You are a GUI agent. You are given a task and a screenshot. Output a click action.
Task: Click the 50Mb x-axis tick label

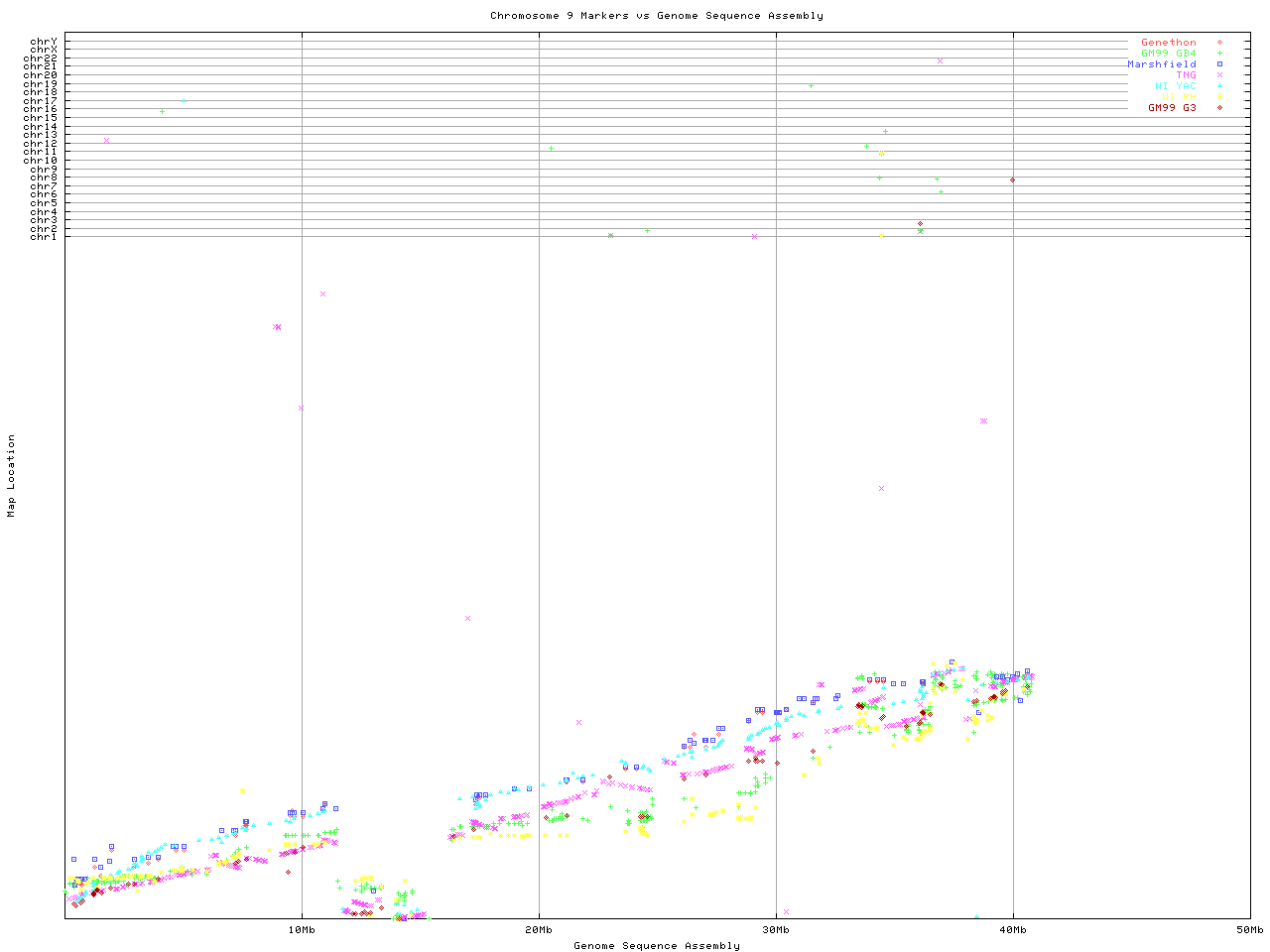[x=1249, y=930]
